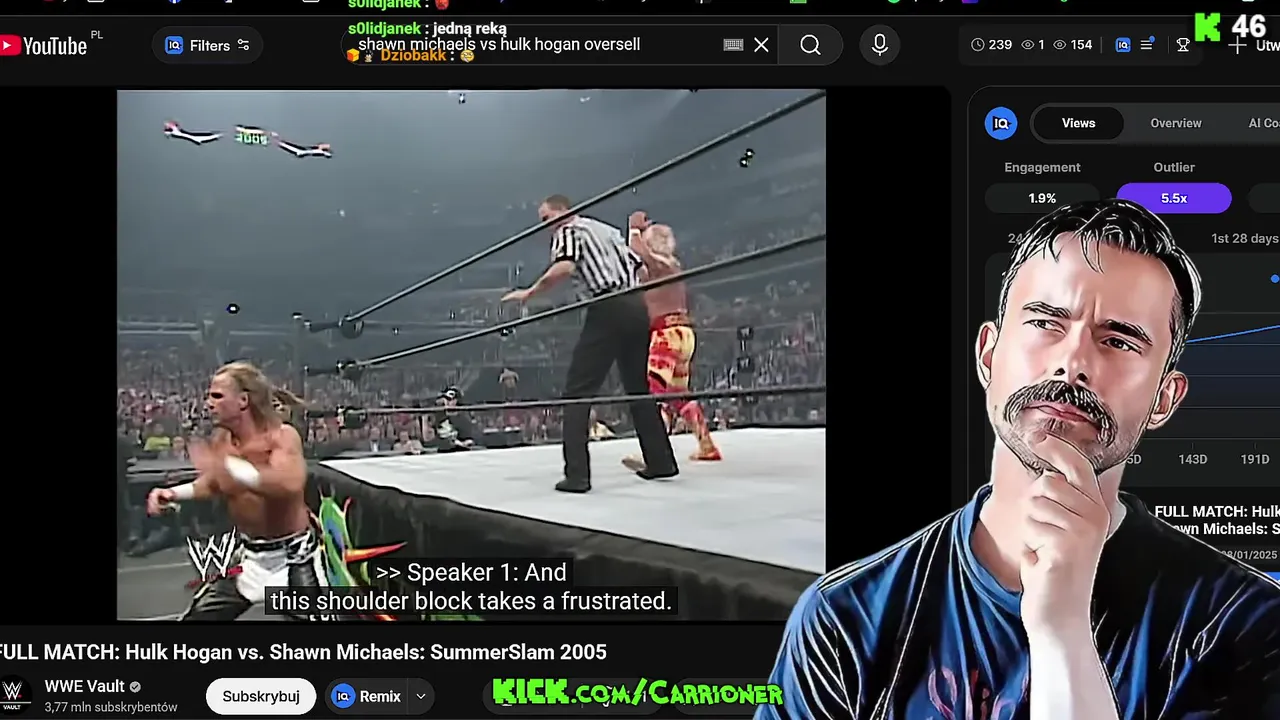The image size is (1280, 720).
Task: Click the vidIQ Remix button
Action: point(367,697)
